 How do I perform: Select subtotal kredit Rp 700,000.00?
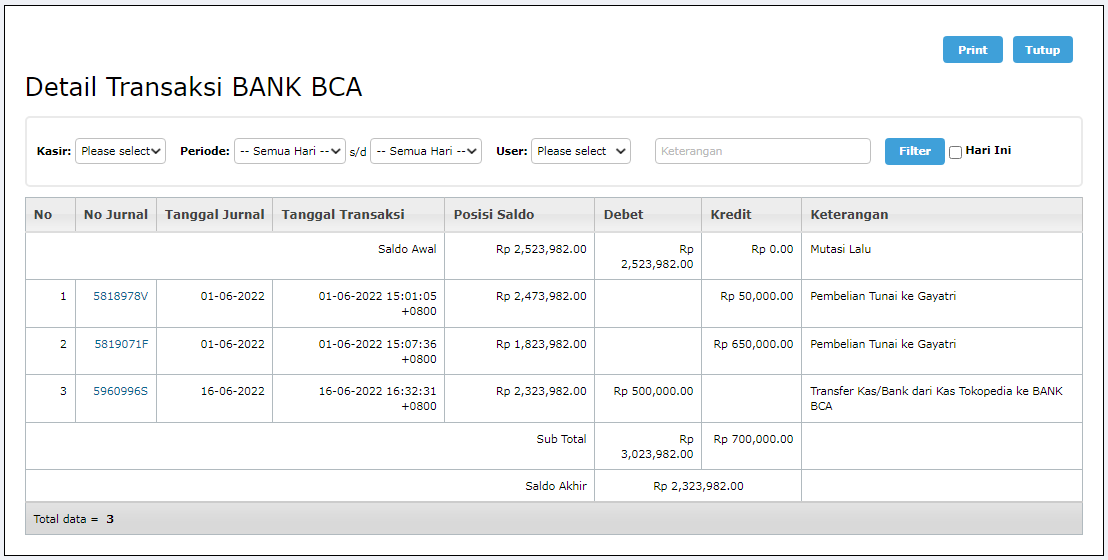(x=753, y=439)
